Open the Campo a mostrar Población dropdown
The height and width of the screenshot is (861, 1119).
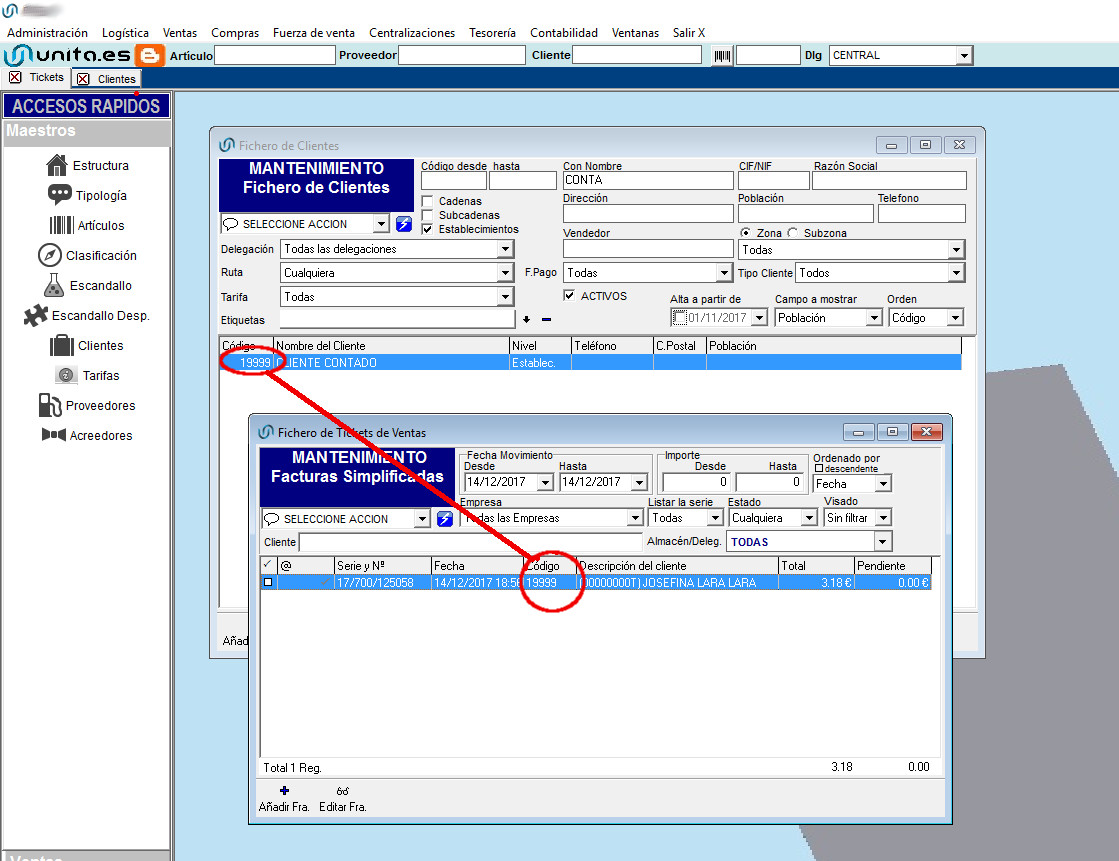[874, 318]
